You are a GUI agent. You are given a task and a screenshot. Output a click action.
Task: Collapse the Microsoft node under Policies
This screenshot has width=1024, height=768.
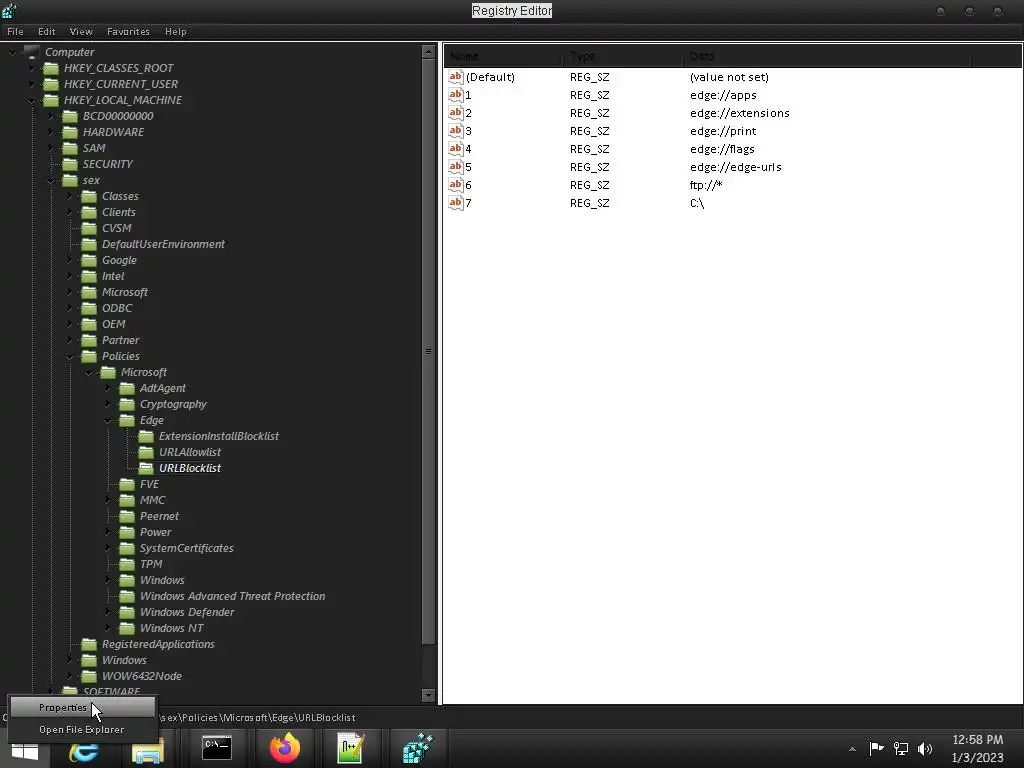pos(88,372)
